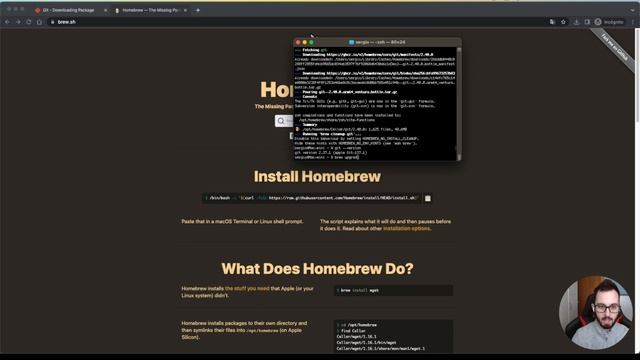Minimize the Terminal window with yellow button
Image resolution: width=640 pixels, height=360 pixels.
click(x=304, y=42)
